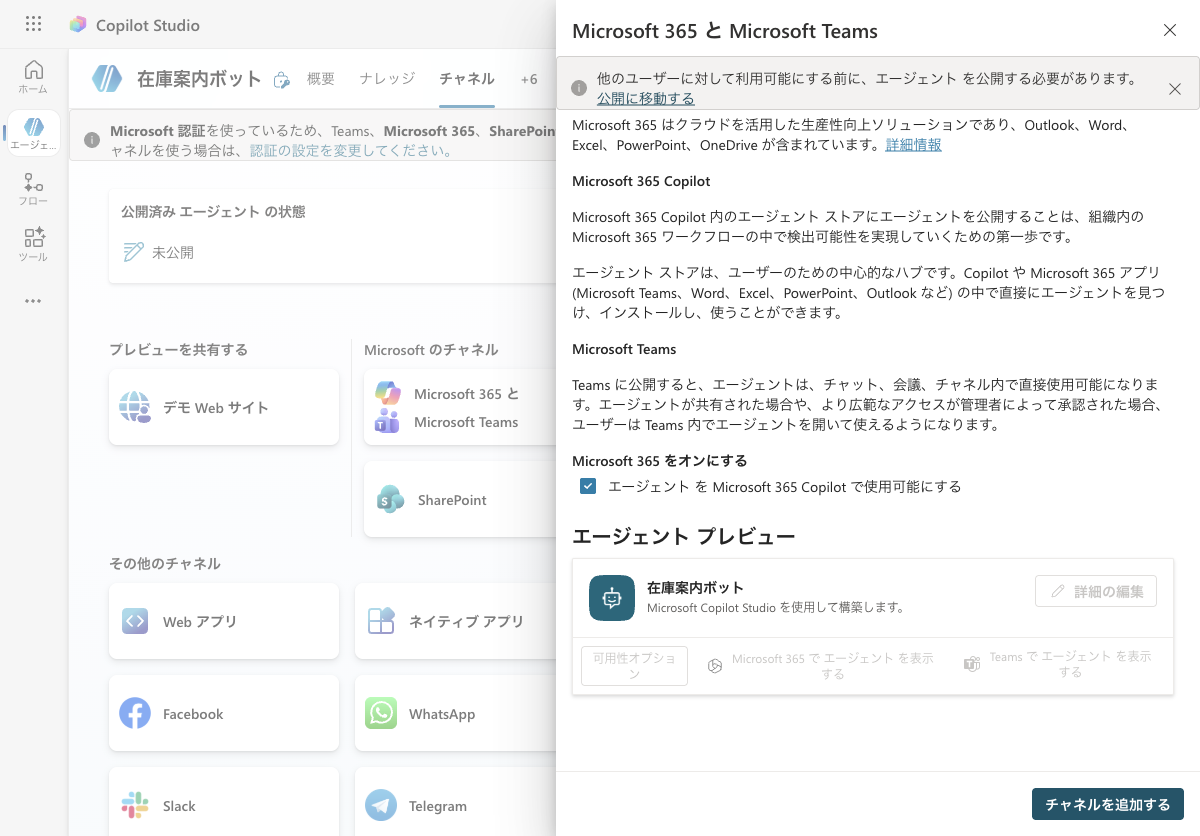Click the SharePoint channel icon
This screenshot has height=836, width=1200.
point(389,499)
